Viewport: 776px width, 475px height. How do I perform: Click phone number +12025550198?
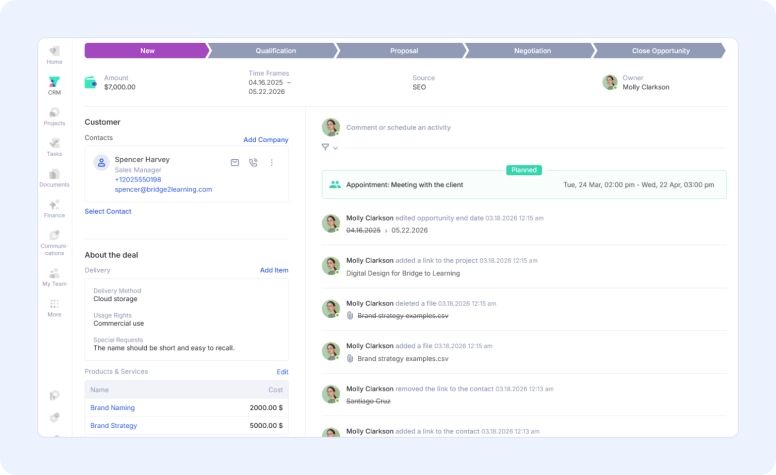[x=138, y=180]
